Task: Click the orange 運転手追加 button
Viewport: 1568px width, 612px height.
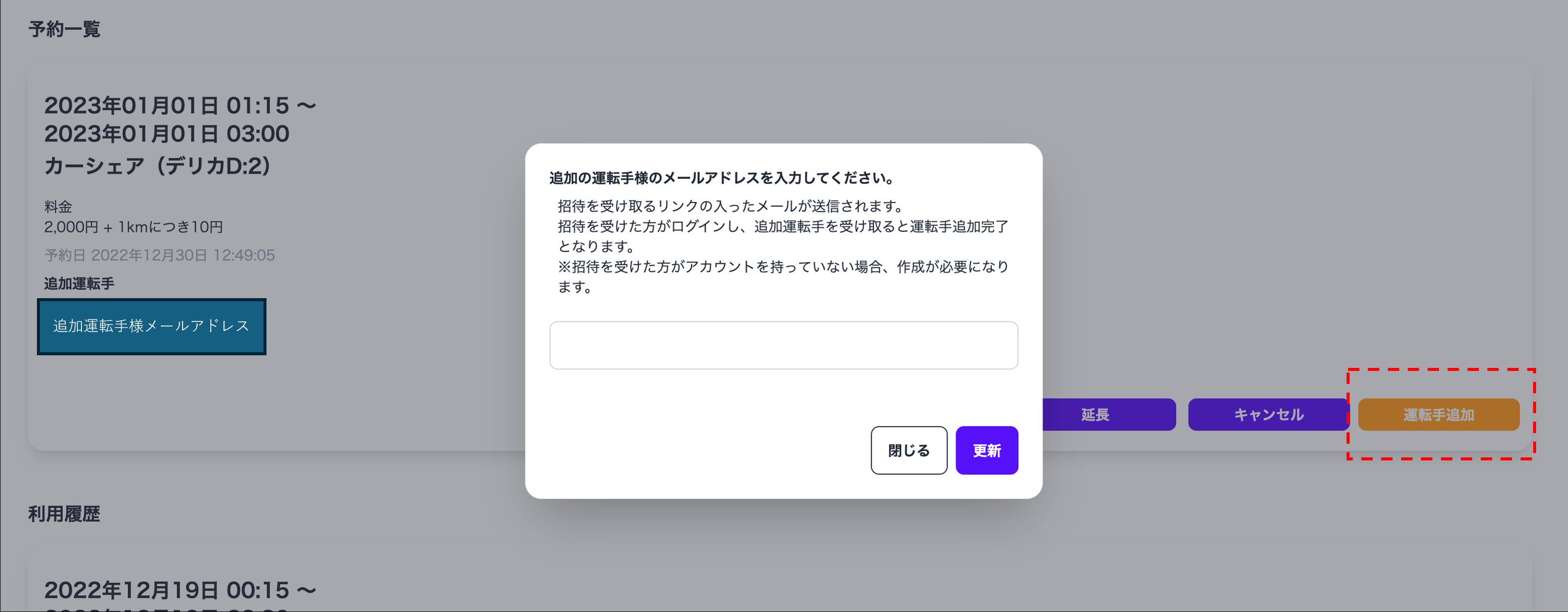Action: click(1438, 414)
